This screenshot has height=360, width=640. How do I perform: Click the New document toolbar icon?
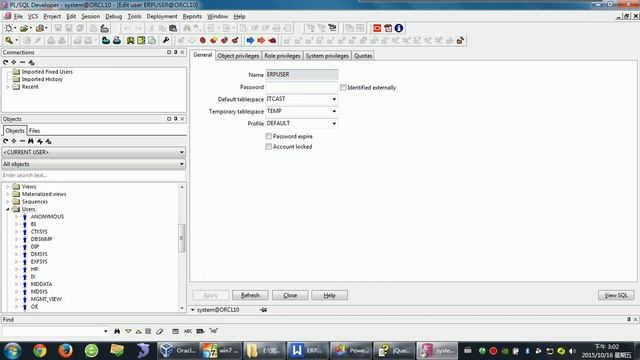click(x=8, y=28)
